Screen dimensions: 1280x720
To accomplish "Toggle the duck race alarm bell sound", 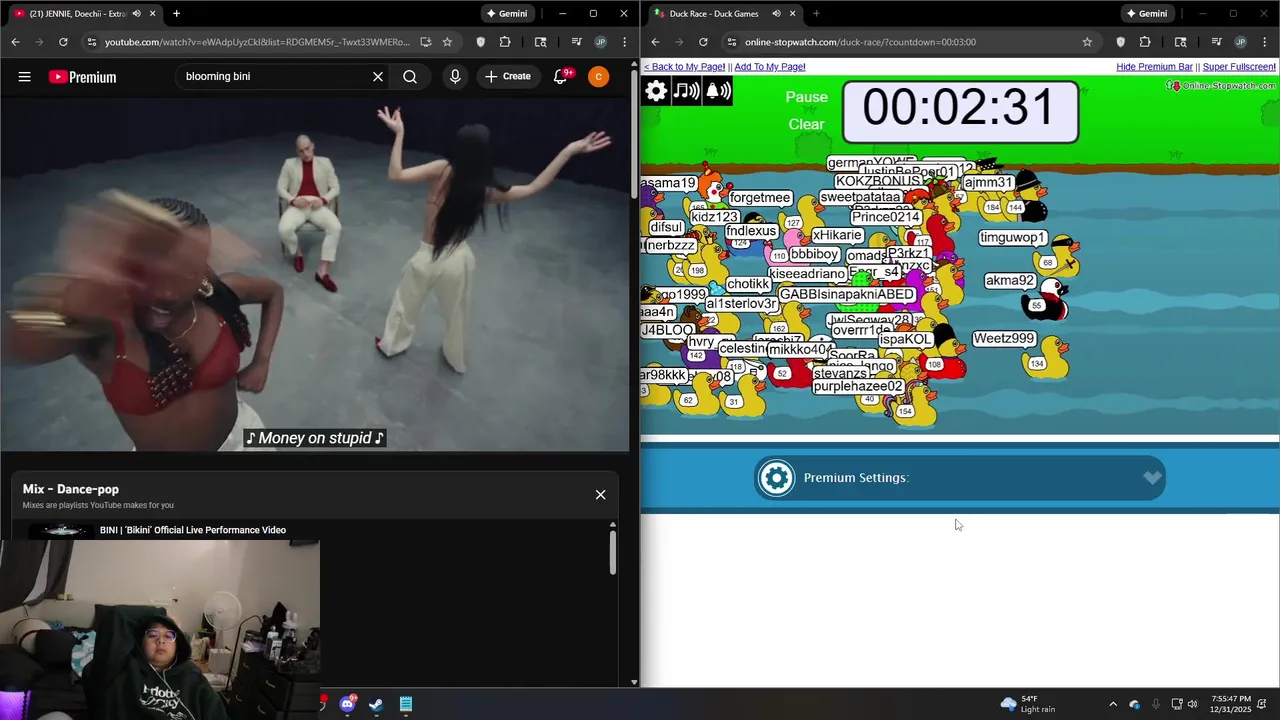I will coord(718,91).
